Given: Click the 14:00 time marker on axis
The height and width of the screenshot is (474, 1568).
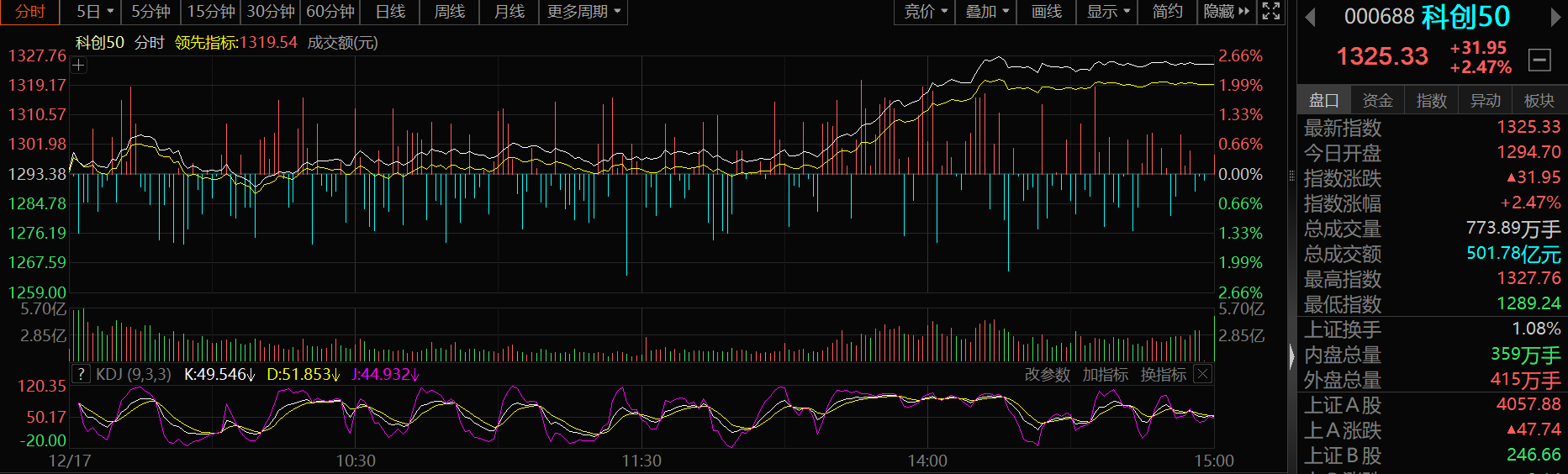Looking at the screenshot, I should click(927, 461).
